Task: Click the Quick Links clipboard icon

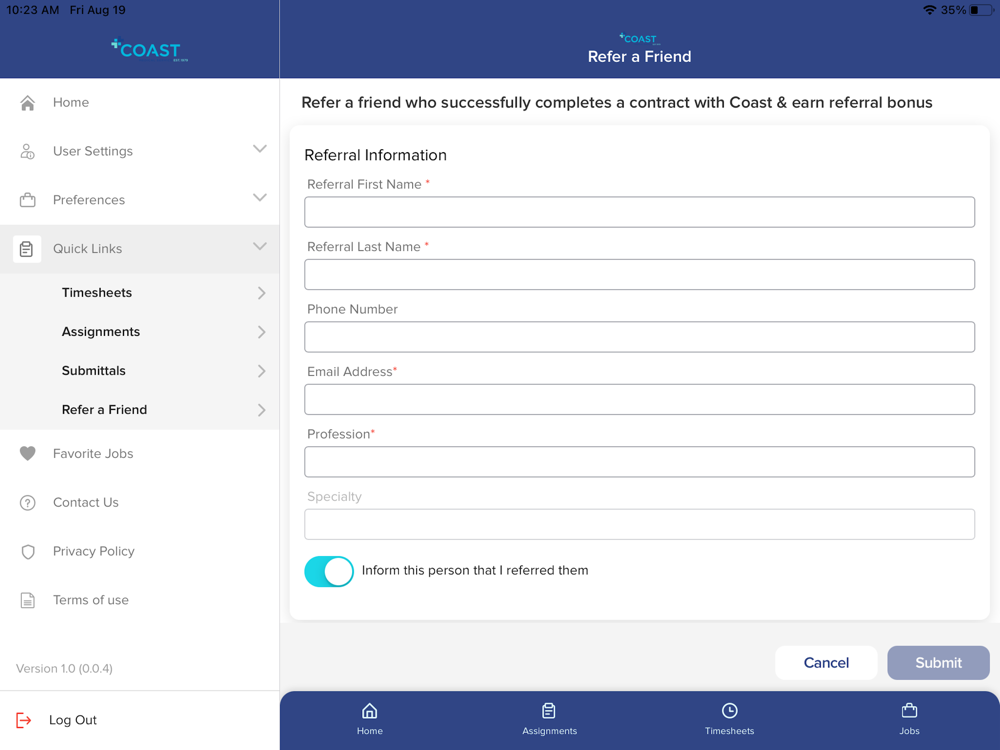Action: coord(27,249)
